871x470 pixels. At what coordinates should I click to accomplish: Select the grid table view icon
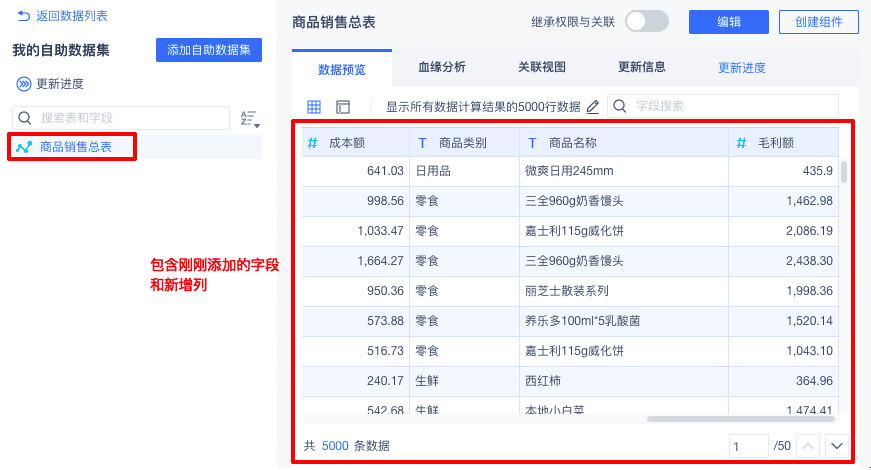tap(314, 107)
